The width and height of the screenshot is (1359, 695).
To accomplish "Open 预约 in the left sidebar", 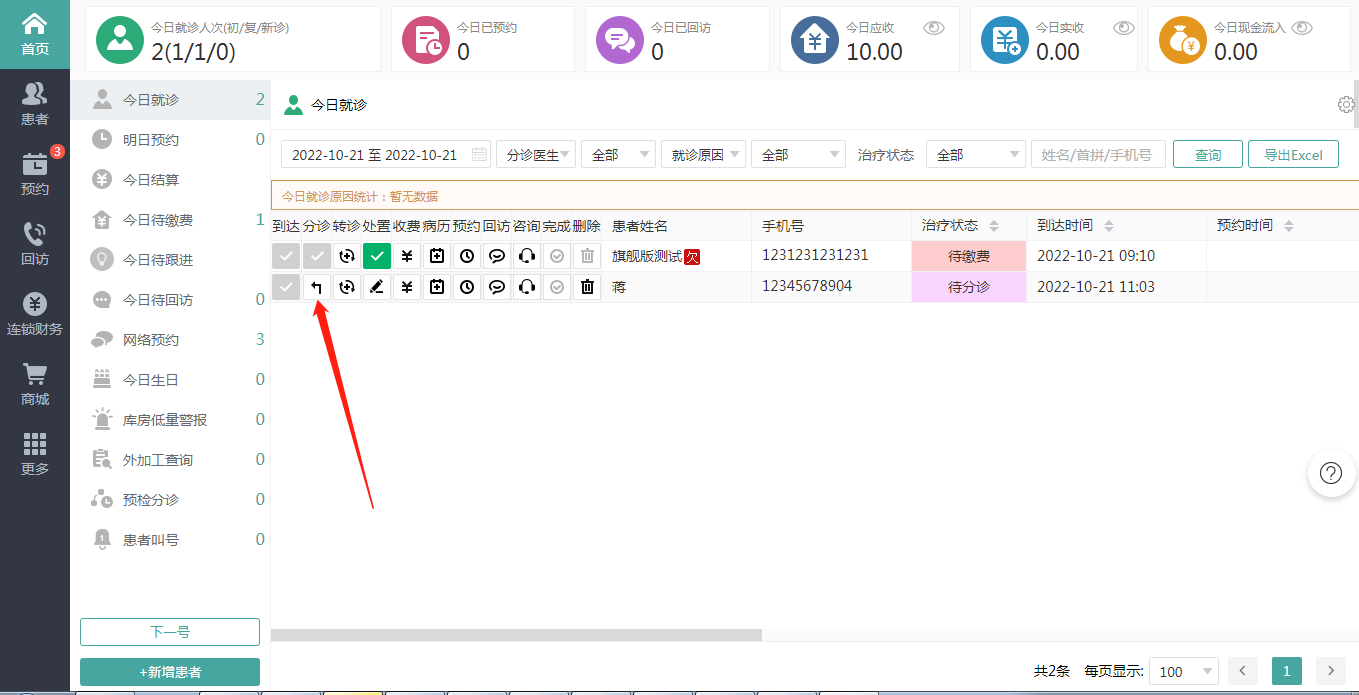I will [35, 174].
